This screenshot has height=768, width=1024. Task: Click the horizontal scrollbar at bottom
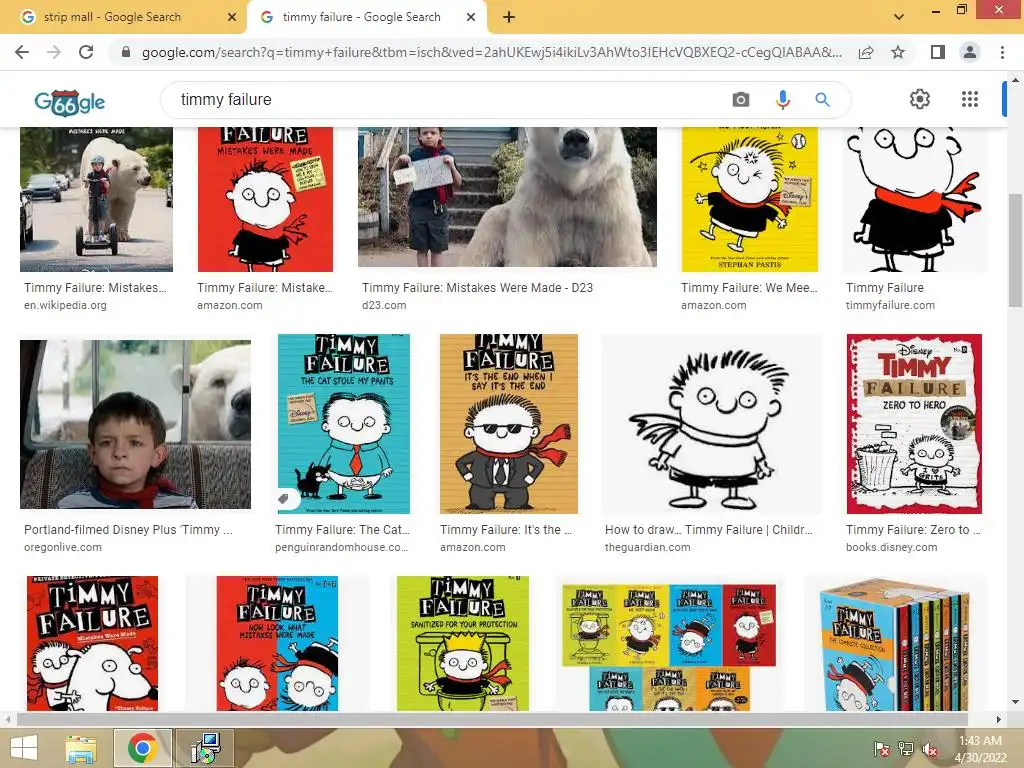[x=492, y=719]
